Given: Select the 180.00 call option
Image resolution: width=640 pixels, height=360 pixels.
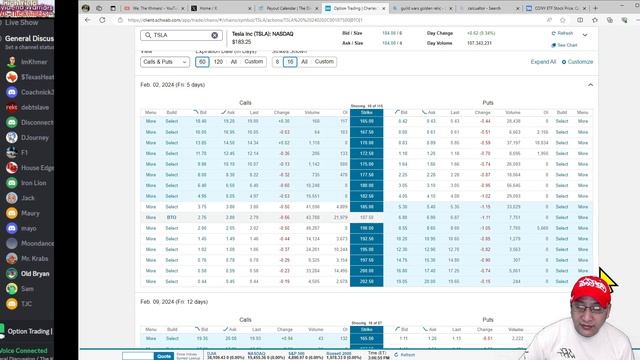Looking at the screenshot, I should [171, 185].
